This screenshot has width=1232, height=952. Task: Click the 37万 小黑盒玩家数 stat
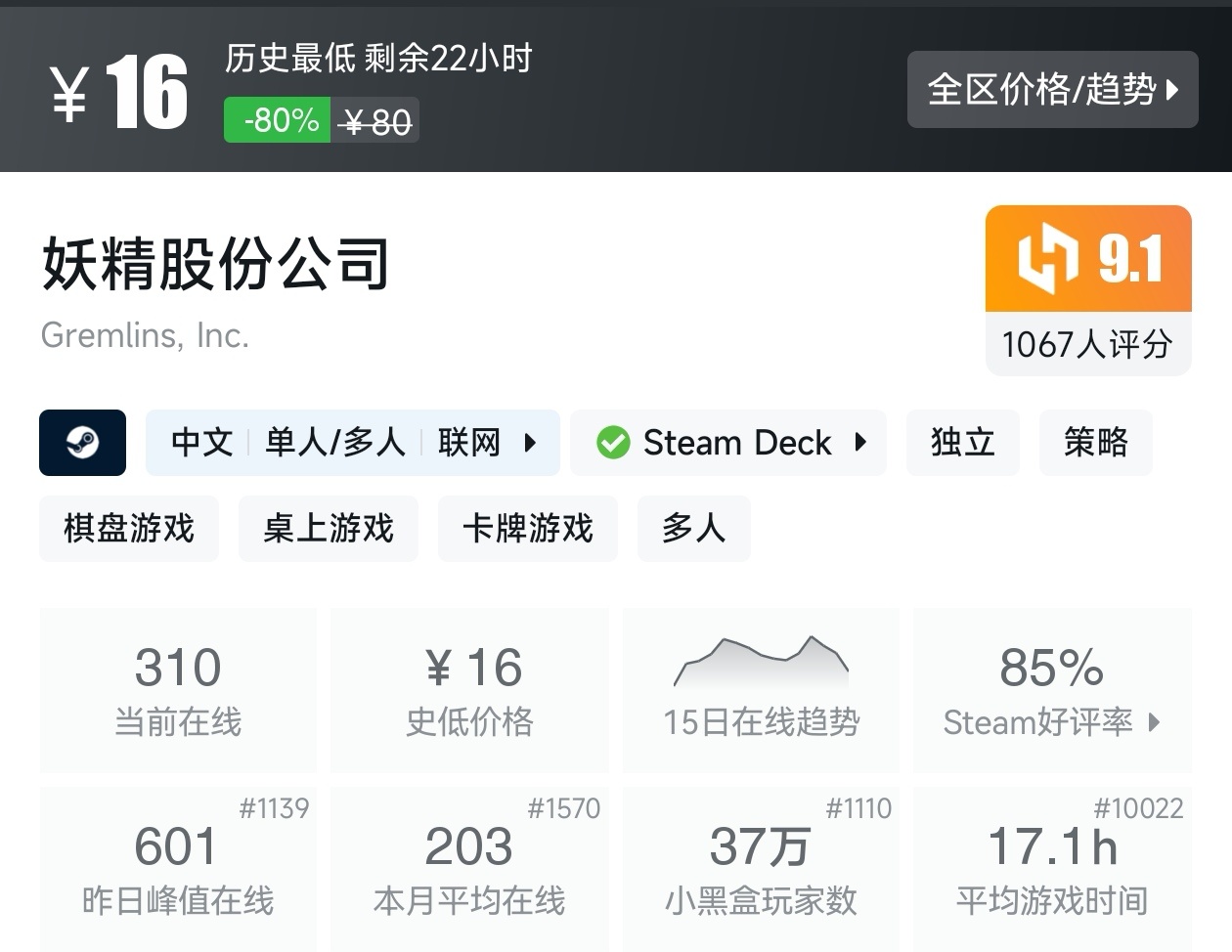click(x=761, y=869)
